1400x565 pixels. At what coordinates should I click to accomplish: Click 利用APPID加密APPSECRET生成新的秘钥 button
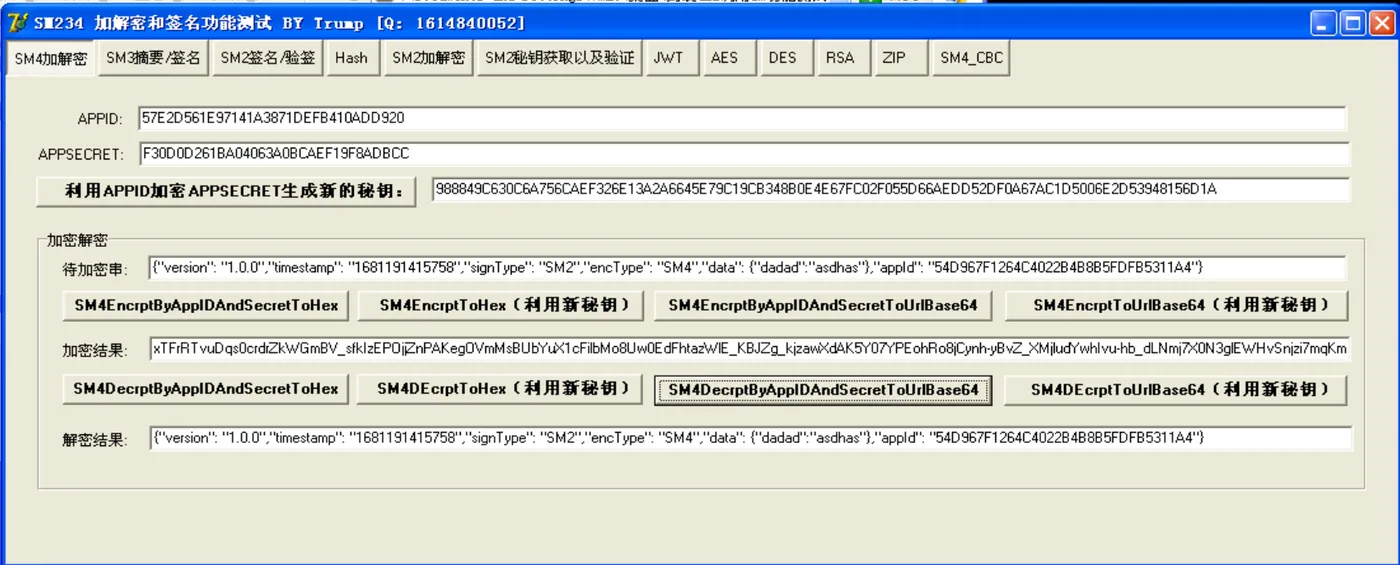click(226, 191)
